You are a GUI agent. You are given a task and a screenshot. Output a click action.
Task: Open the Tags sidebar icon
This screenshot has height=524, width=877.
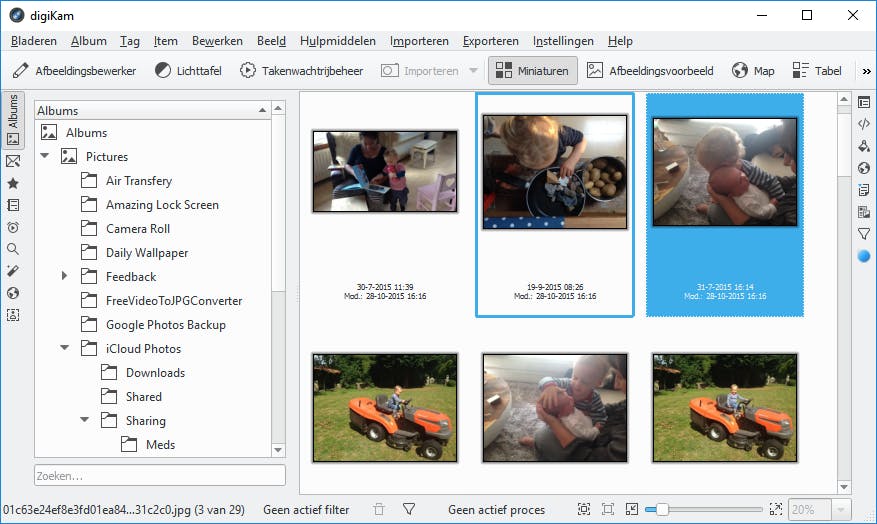[x=13, y=161]
